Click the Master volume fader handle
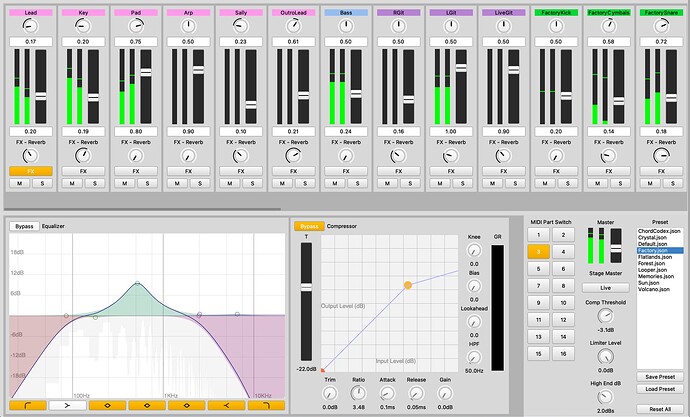The width and height of the screenshot is (690, 417). pyautogui.click(x=616, y=249)
